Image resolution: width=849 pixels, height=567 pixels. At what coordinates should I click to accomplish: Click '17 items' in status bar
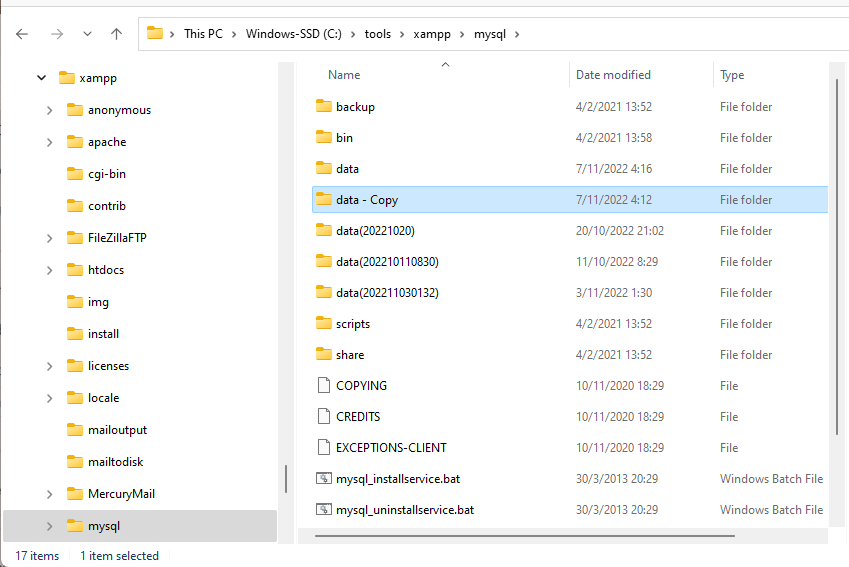pyautogui.click(x=37, y=556)
